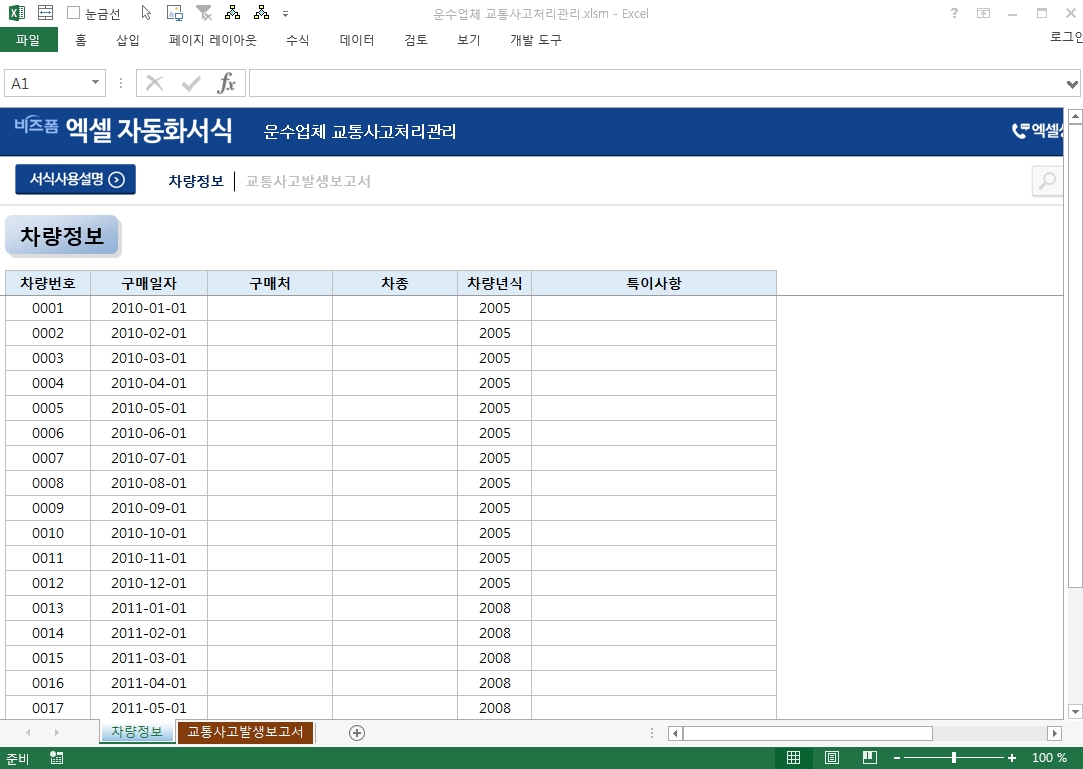Image resolution: width=1083 pixels, height=769 pixels.
Task: Click the macro recording status bar icon
Action: pos(57,758)
